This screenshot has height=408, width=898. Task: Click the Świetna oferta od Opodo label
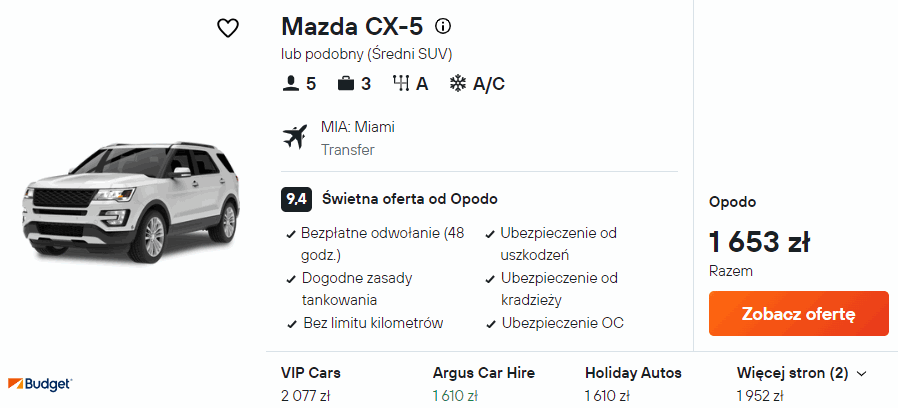[410, 198]
